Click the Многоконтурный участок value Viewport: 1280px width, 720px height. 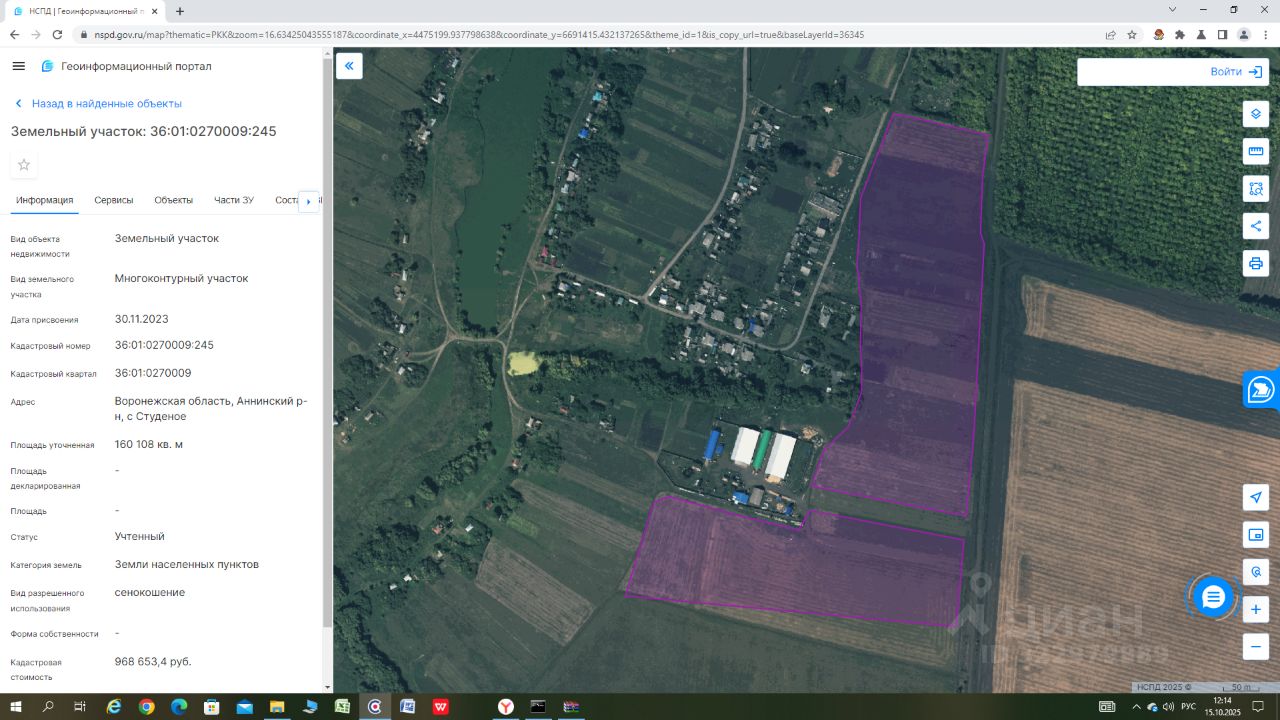click(182, 278)
